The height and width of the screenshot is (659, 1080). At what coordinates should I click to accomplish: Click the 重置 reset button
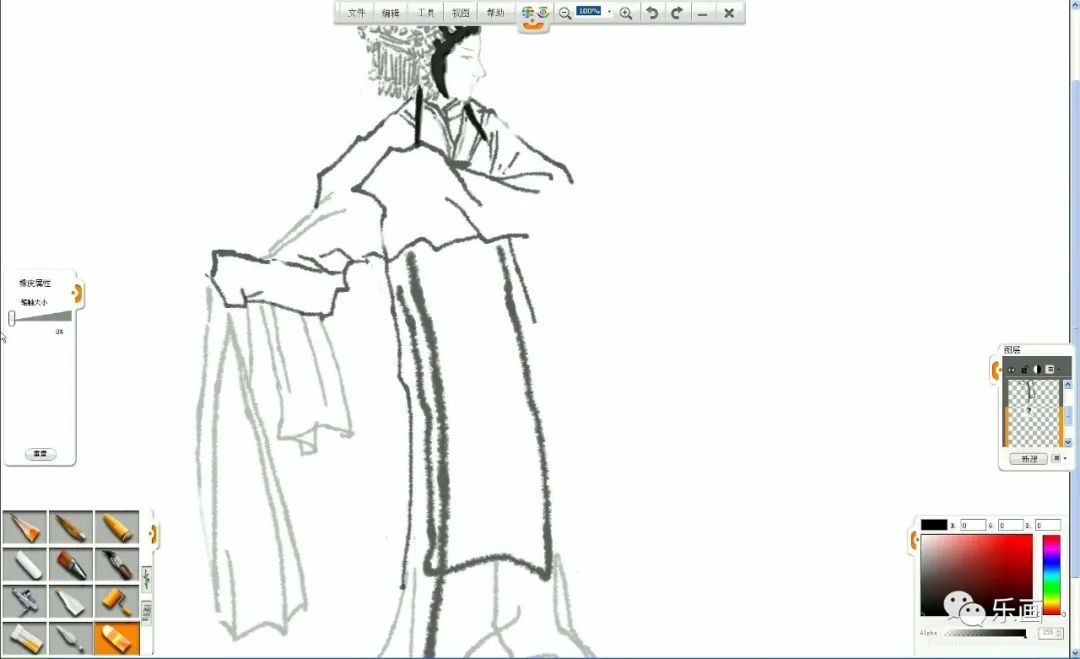(x=40, y=454)
